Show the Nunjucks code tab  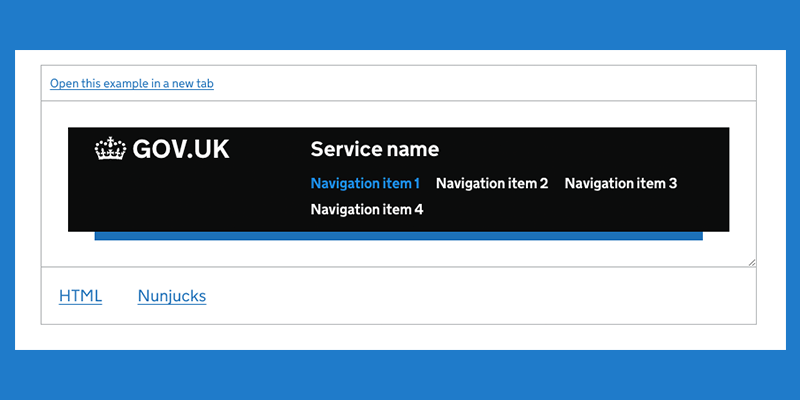coord(172,296)
